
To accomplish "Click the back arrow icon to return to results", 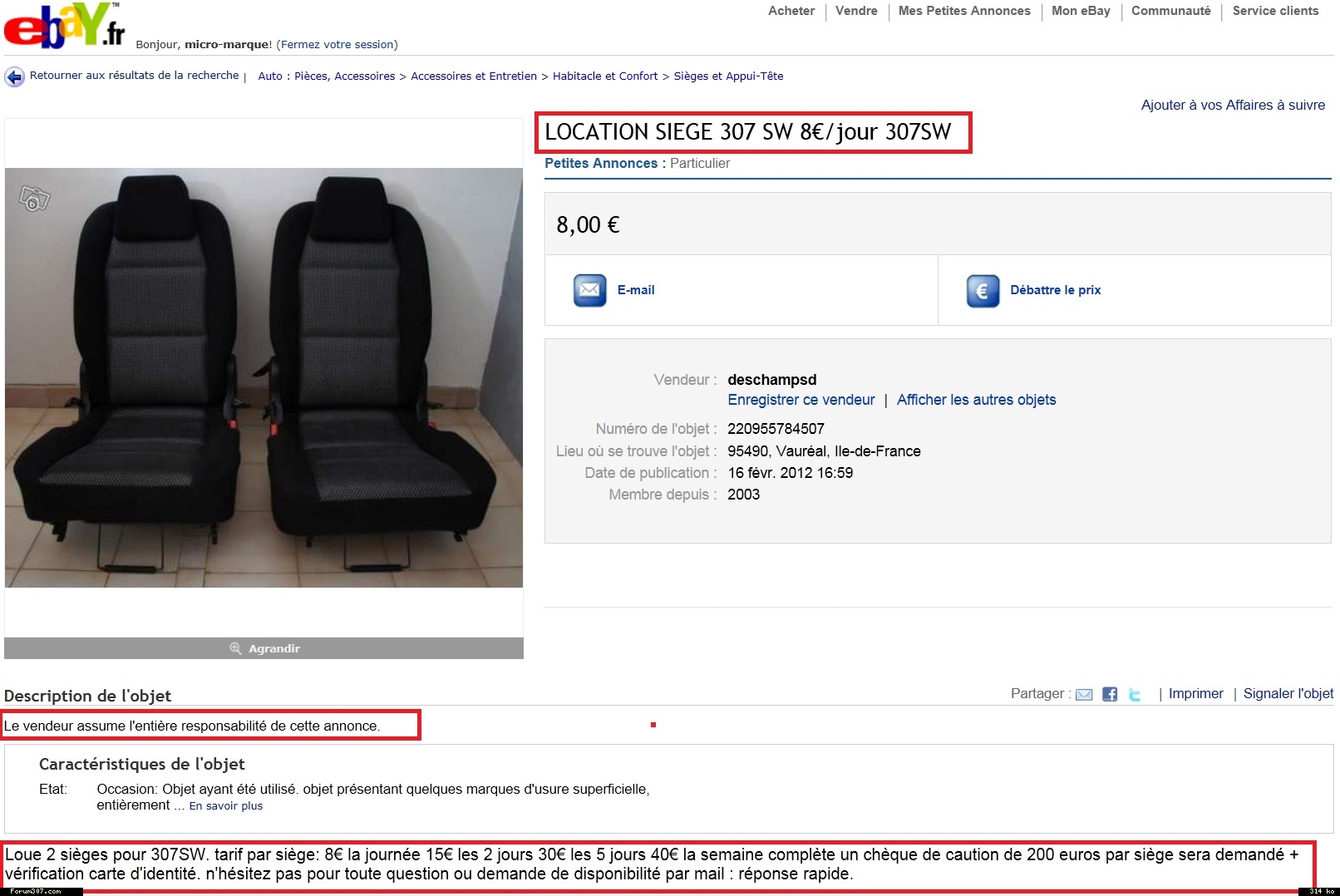I will point(15,77).
